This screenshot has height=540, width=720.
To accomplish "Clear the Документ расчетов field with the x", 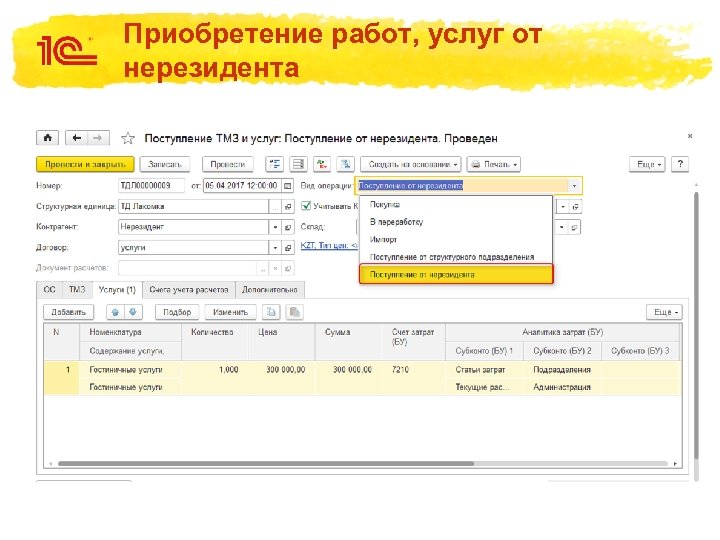I will pyautogui.click(x=276, y=268).
